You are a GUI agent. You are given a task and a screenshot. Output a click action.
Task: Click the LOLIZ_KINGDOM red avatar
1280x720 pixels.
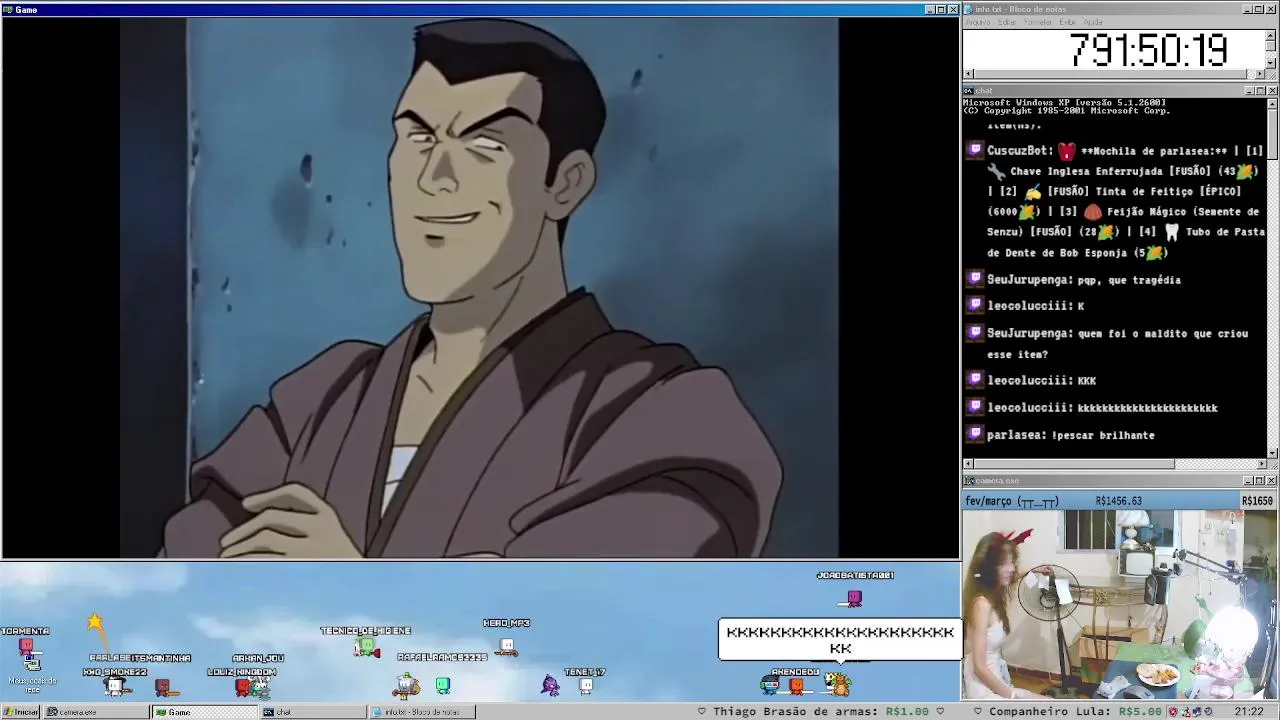(x=242, y=686)
